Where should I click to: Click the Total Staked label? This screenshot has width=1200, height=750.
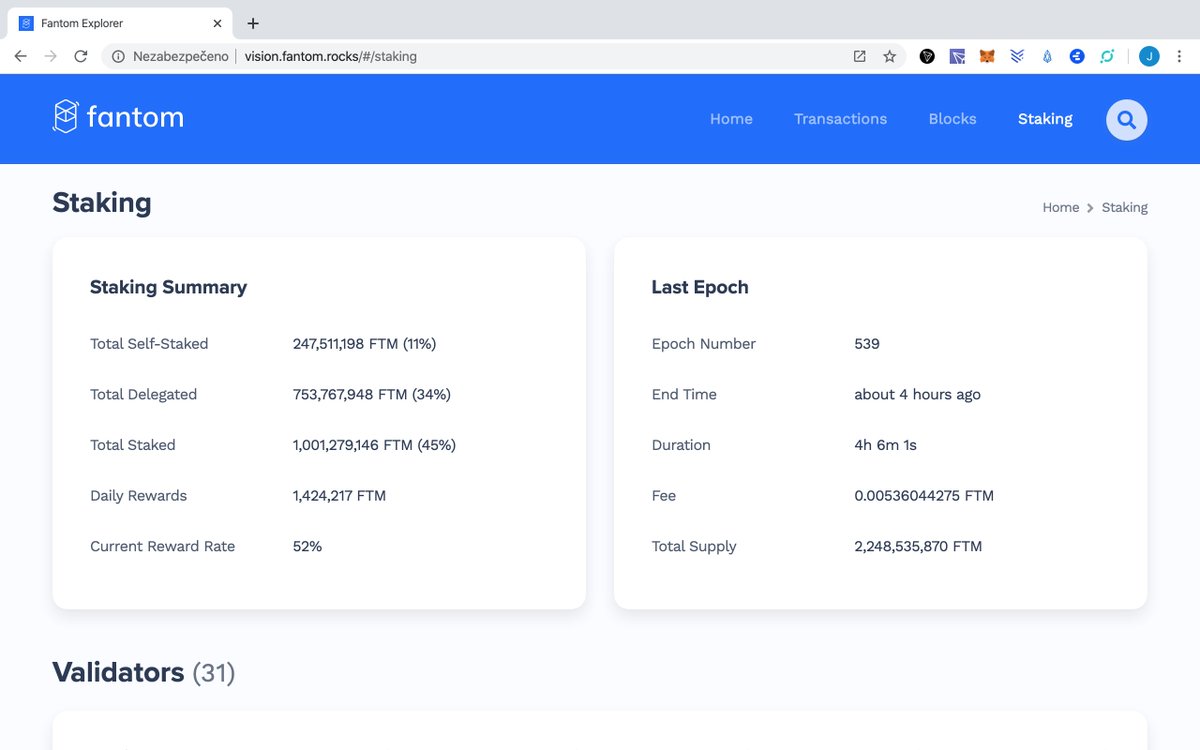click(132, 445)
